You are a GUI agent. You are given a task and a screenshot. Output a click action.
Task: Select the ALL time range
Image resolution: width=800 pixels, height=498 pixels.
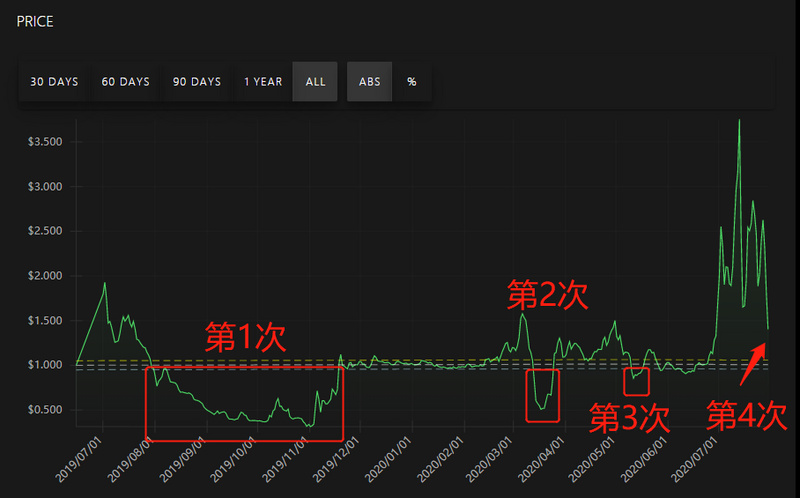315,82
